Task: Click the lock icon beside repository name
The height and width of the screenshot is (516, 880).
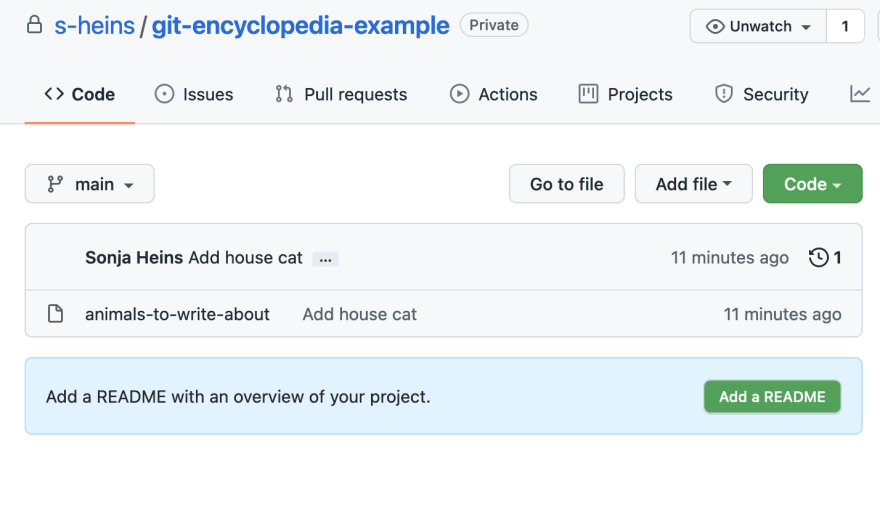Action: point(34,25)
